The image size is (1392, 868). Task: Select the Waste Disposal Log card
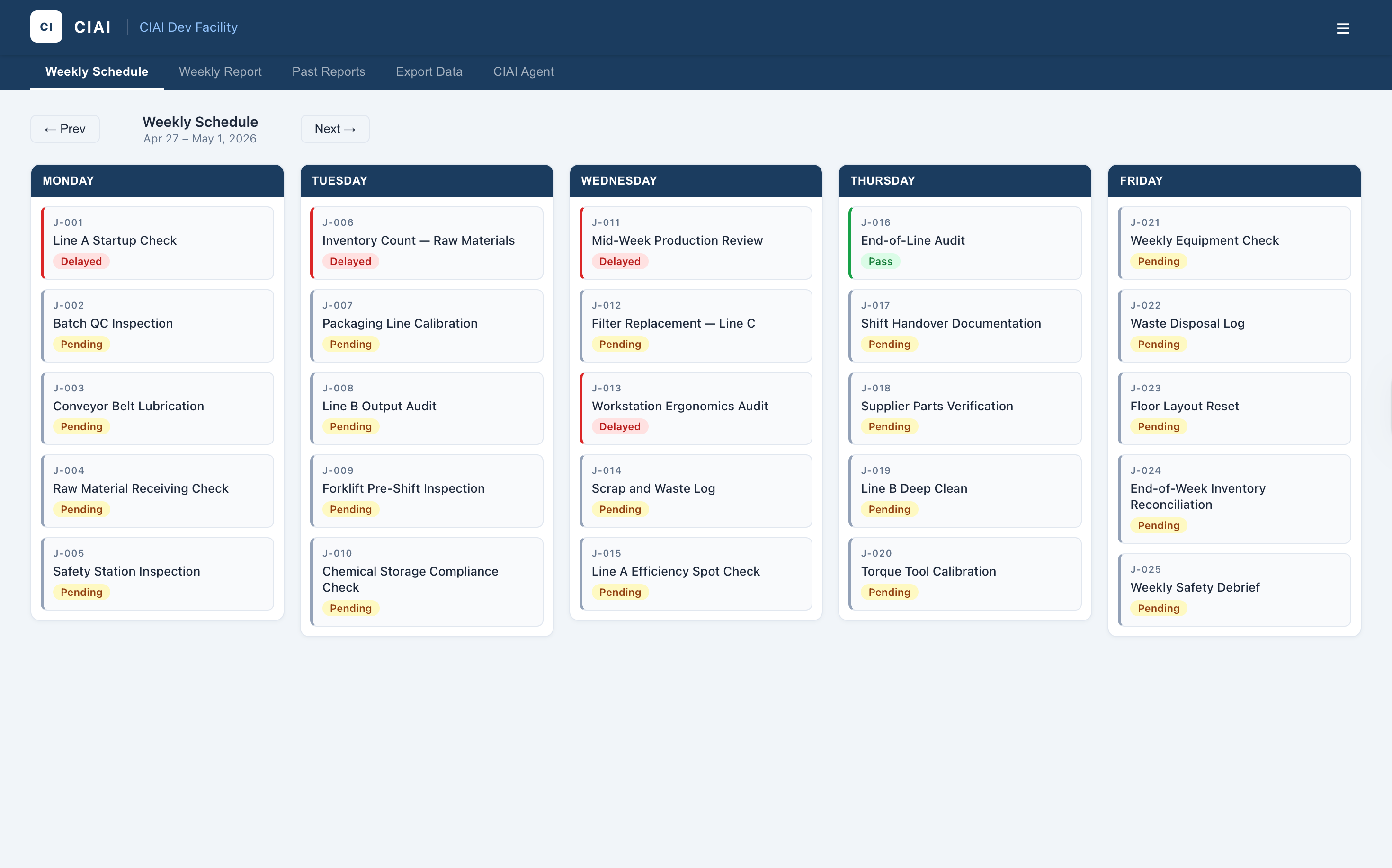[1235, 326]
